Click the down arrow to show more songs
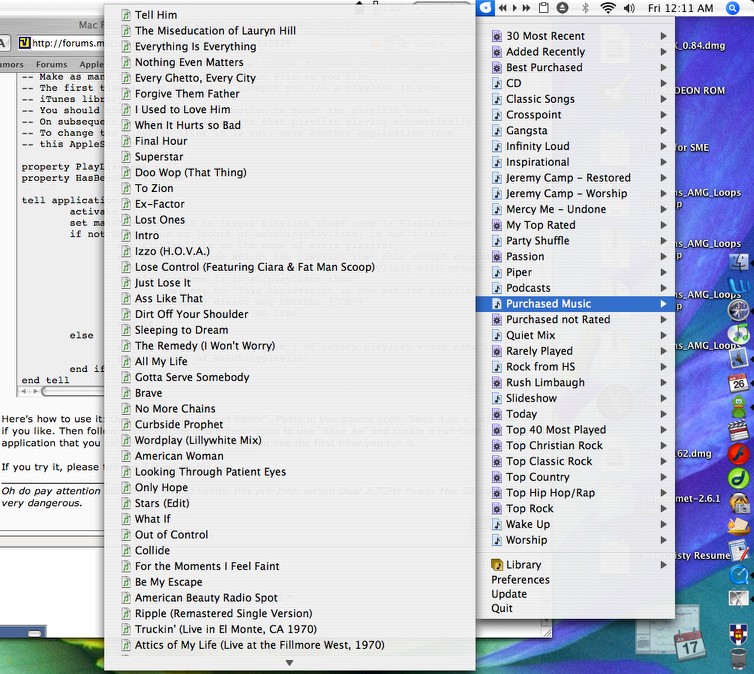The width and height of the screenshot is (754, 674). pos(289,663)
